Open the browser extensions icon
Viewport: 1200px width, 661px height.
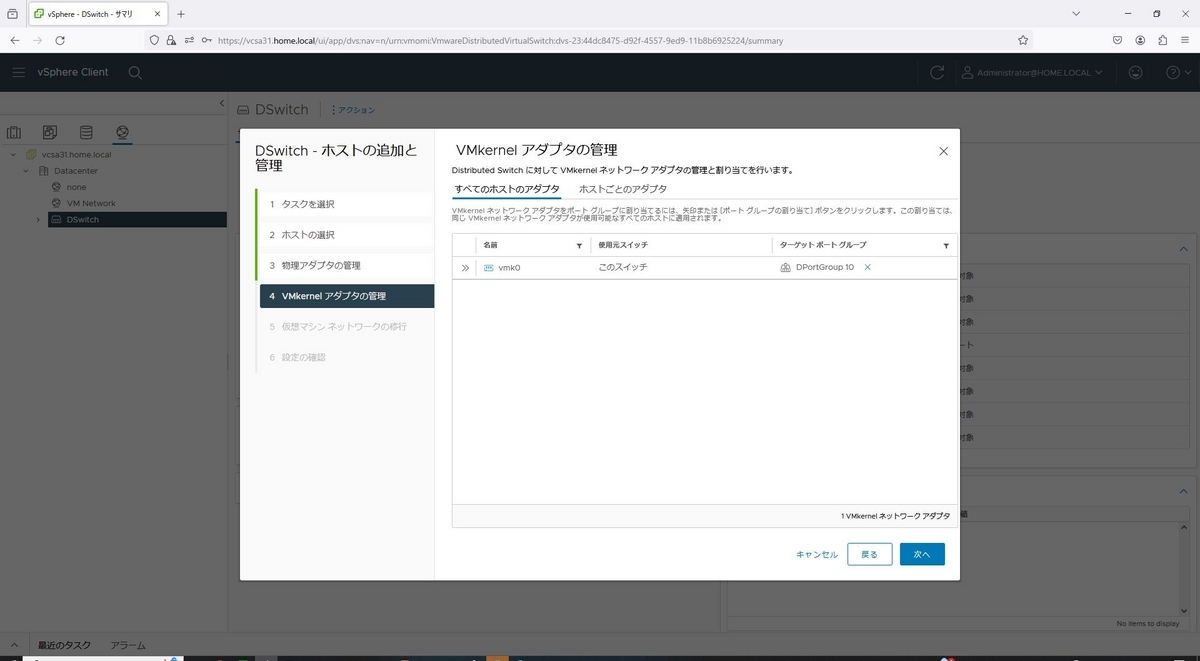(1163, 40)
